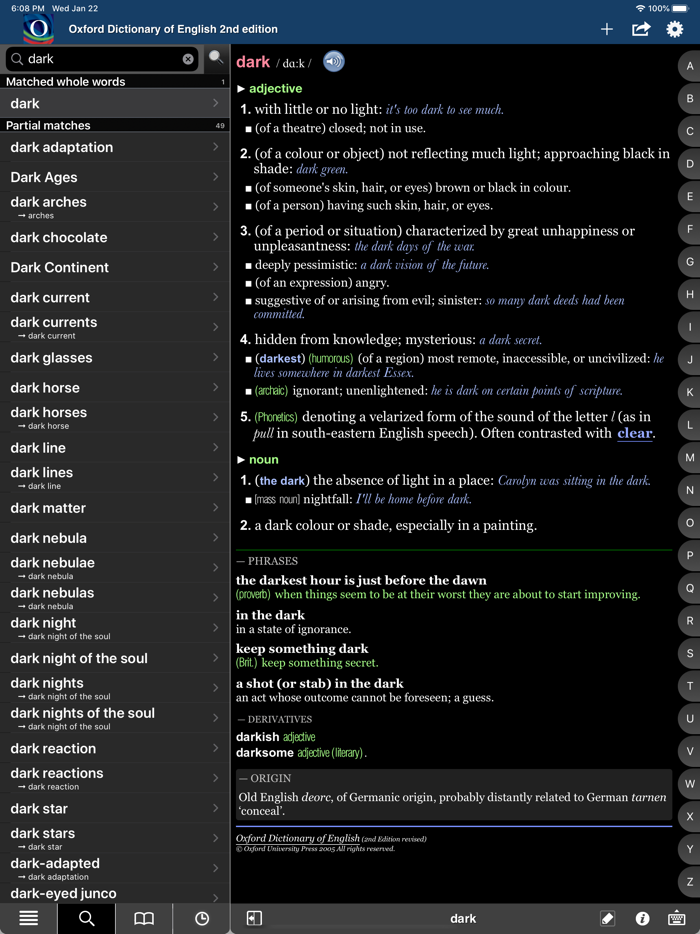Tap the eraser icon in bottom bar

coord(607,919)
